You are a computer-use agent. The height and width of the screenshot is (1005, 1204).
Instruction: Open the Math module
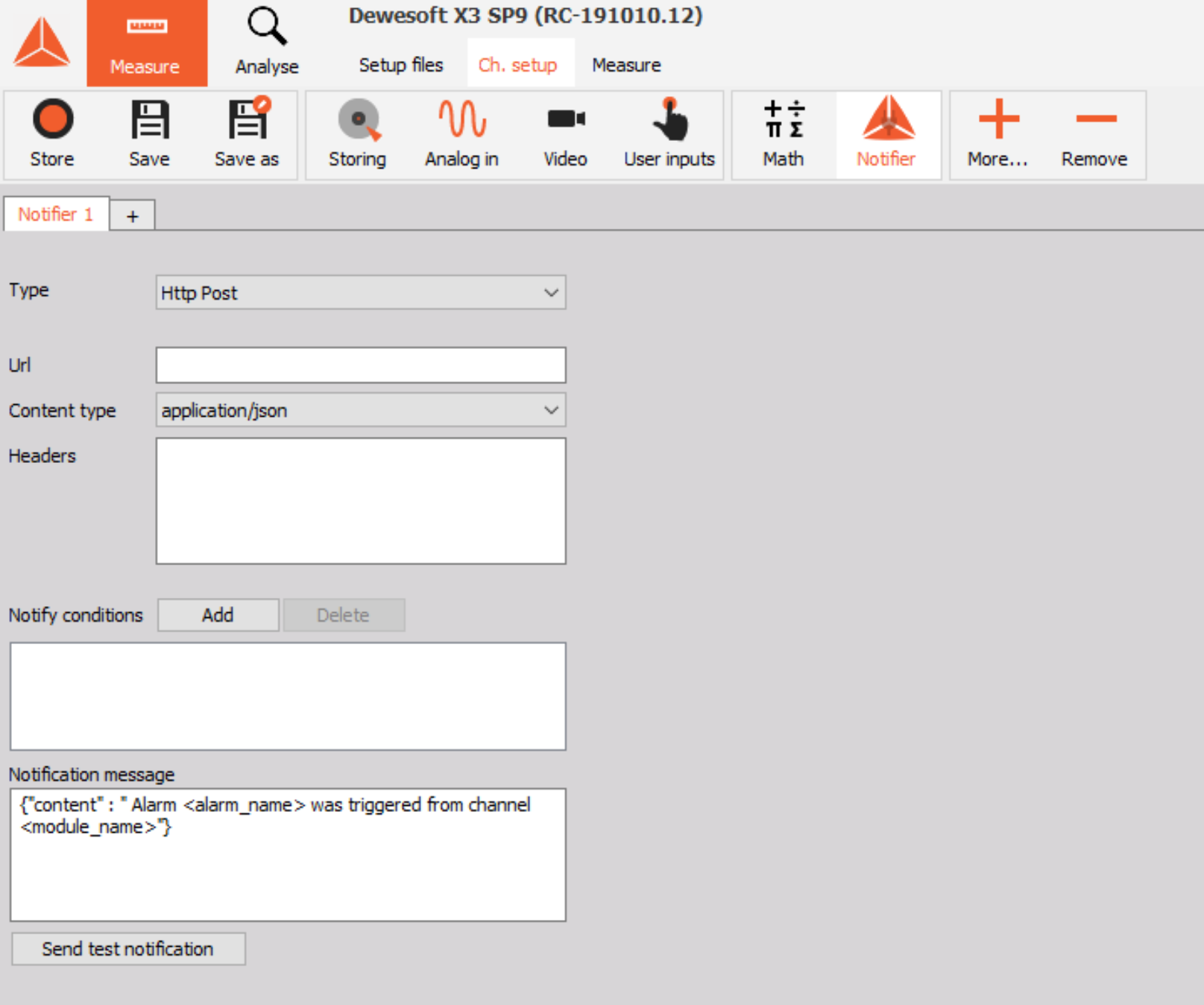point(784,135)
